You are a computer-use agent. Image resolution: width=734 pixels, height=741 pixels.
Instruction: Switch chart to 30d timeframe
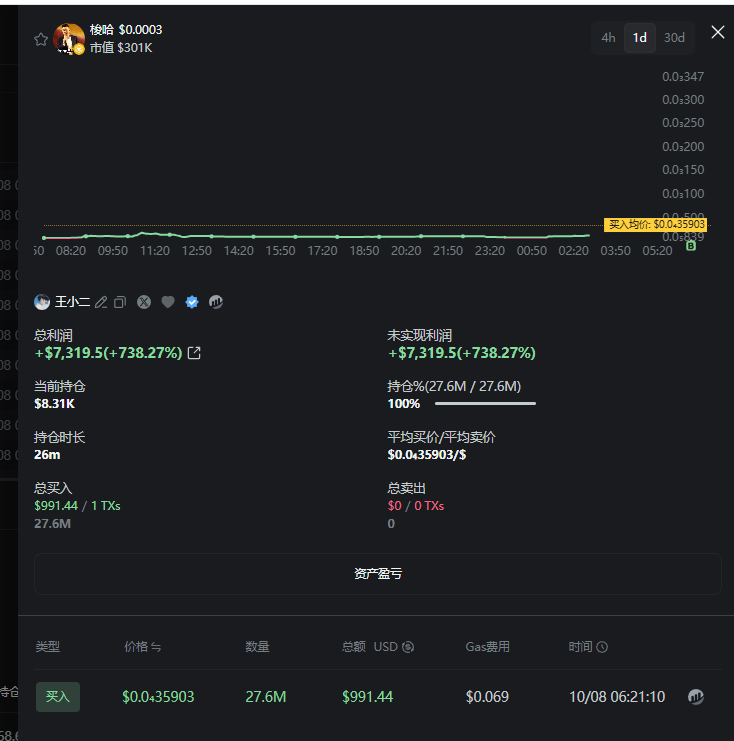click(x=675, y=38)
